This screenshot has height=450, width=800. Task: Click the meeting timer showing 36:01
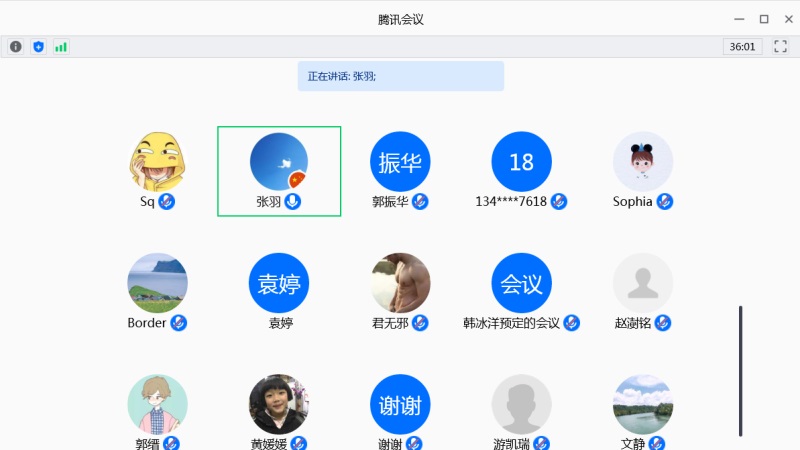742,47
